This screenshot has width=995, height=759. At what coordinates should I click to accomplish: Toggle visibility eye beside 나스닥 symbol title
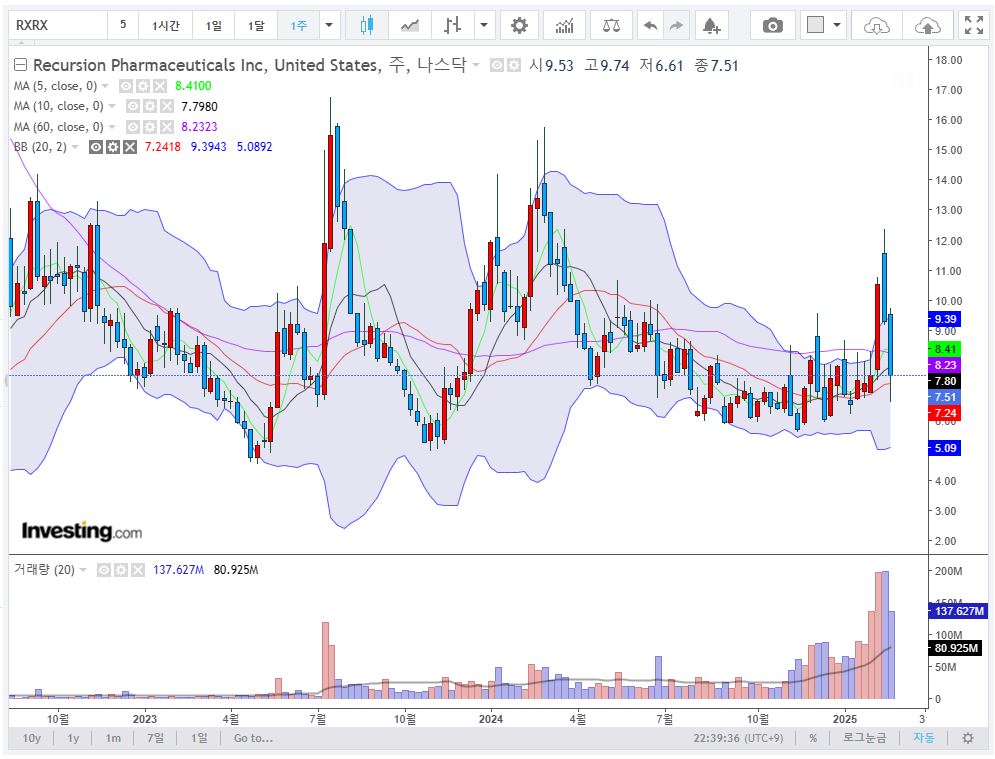point(497,65)
